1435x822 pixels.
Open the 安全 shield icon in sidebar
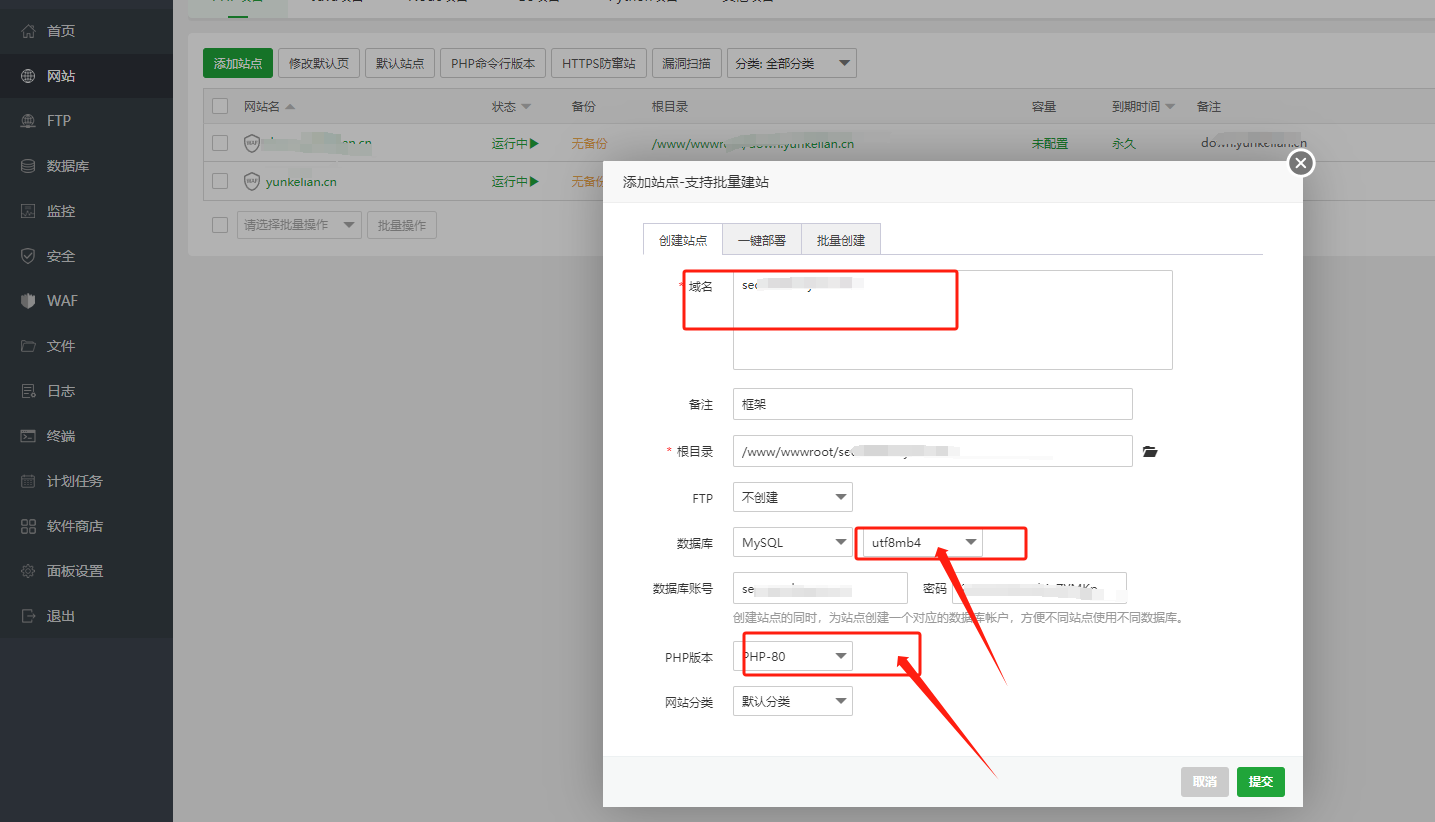click(x=28, y=256)
